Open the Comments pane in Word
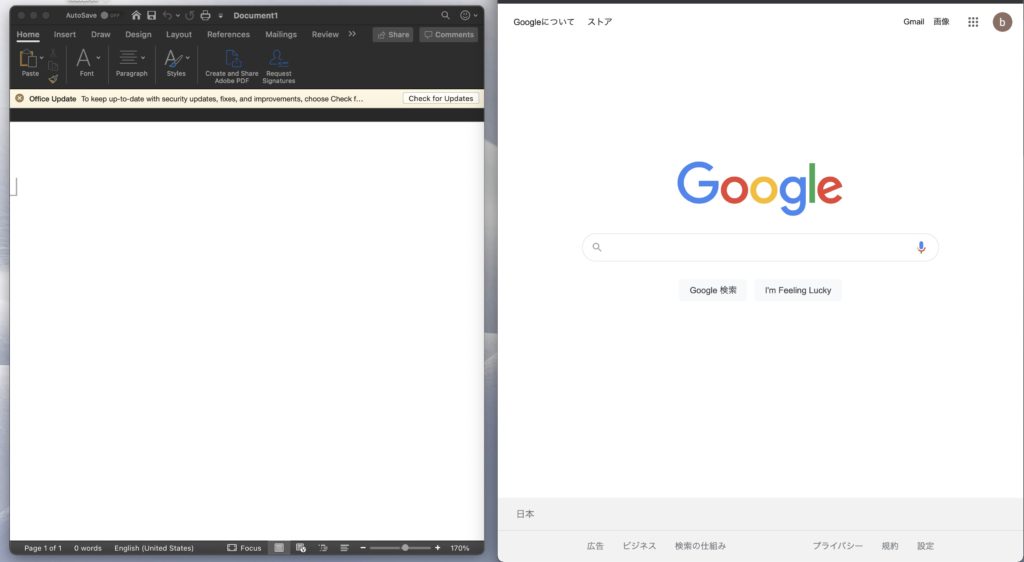 click(x=449, y=35)
